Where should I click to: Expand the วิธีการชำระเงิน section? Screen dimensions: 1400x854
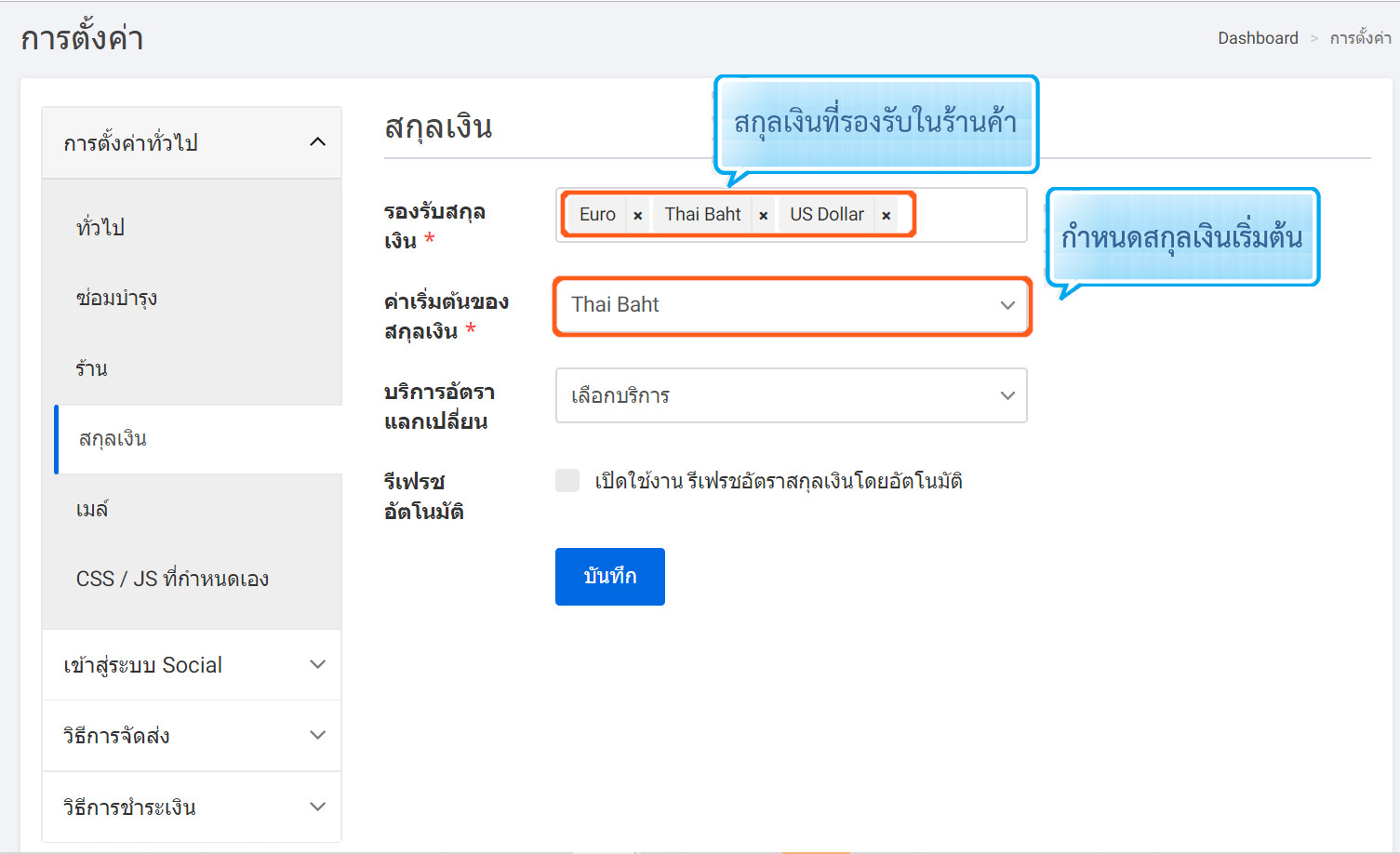coord(192,807)
